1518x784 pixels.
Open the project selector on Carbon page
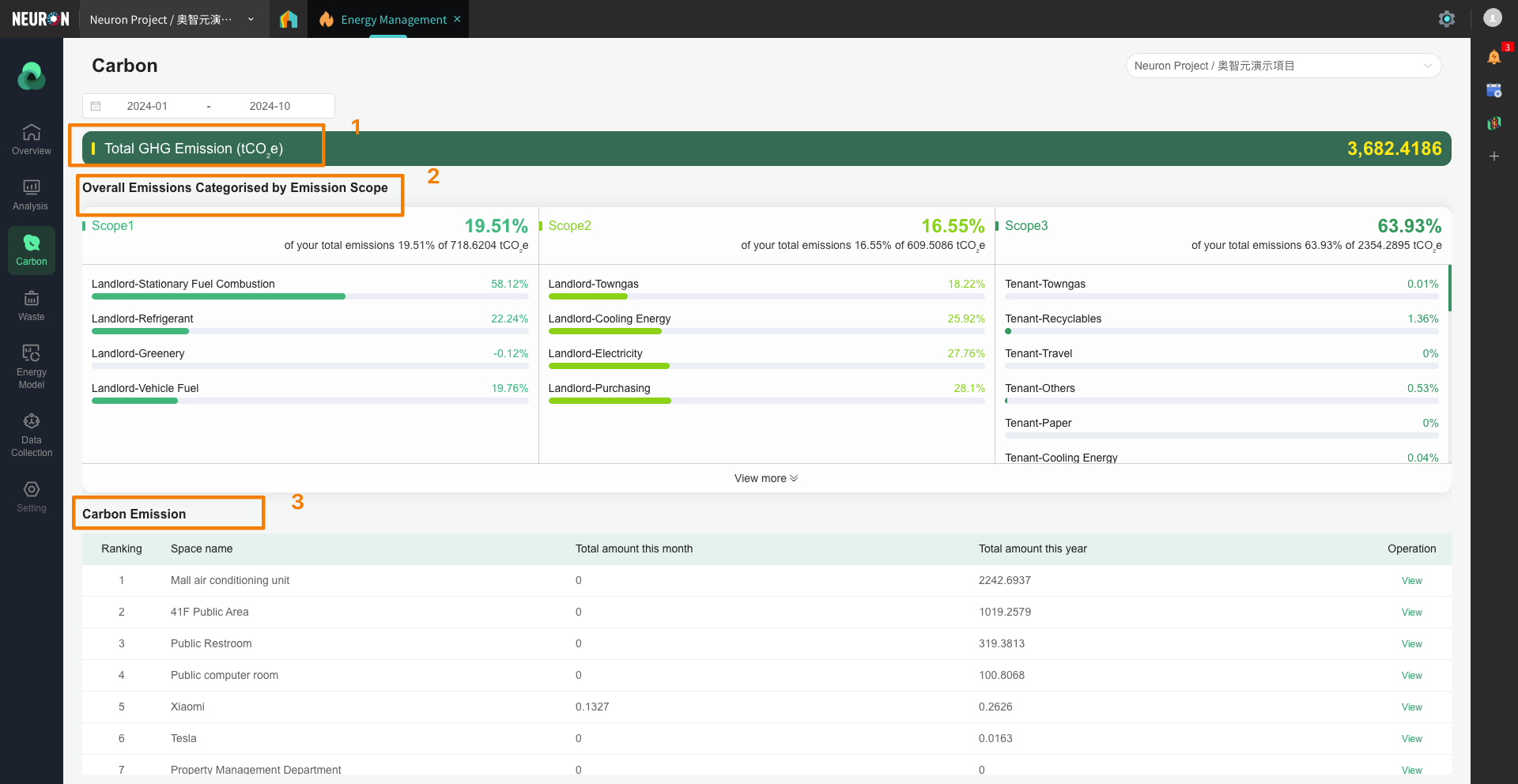tap(1283, 66)
